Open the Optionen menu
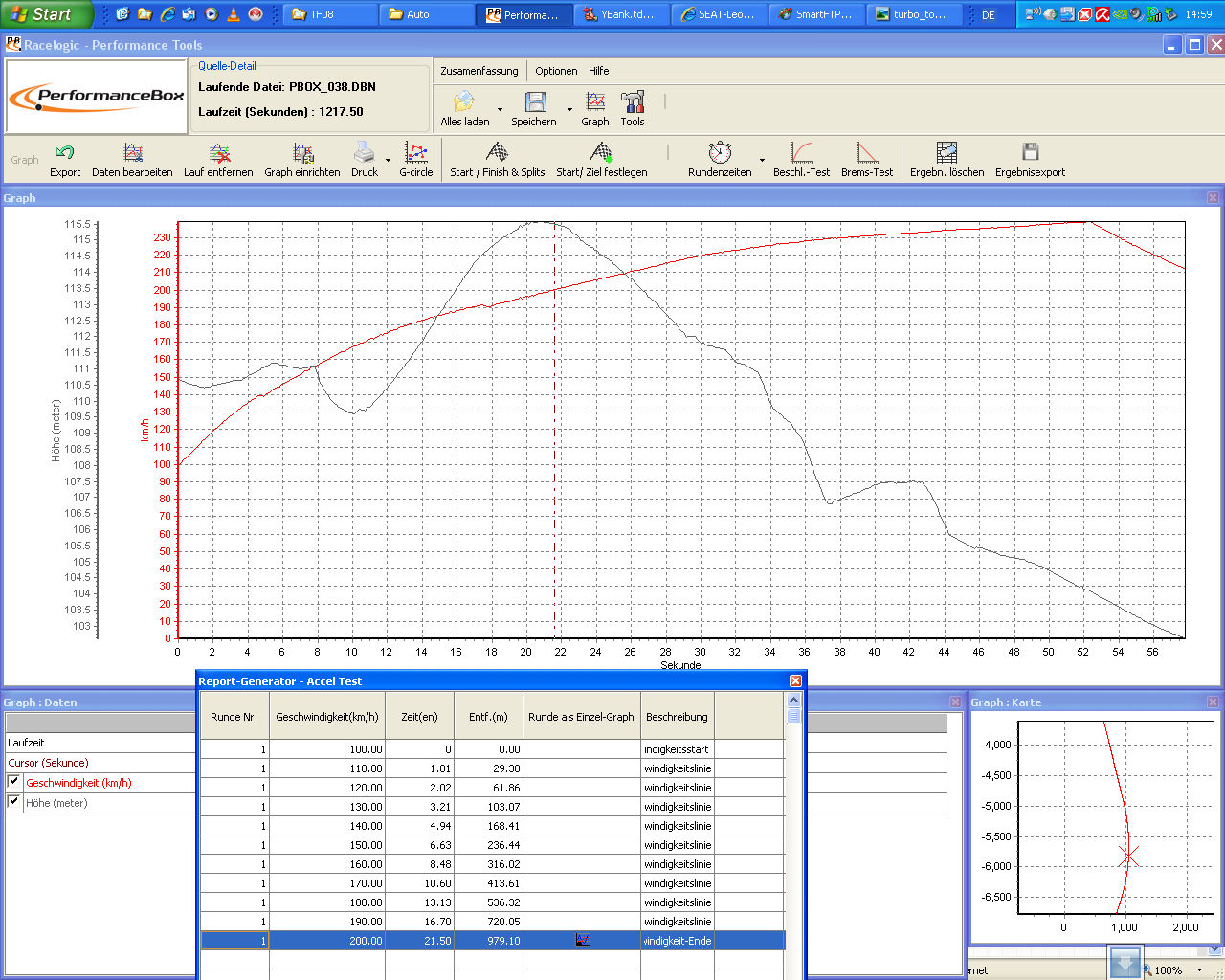This screenshot has height=980, width=1225. click(x=556, y=71)
